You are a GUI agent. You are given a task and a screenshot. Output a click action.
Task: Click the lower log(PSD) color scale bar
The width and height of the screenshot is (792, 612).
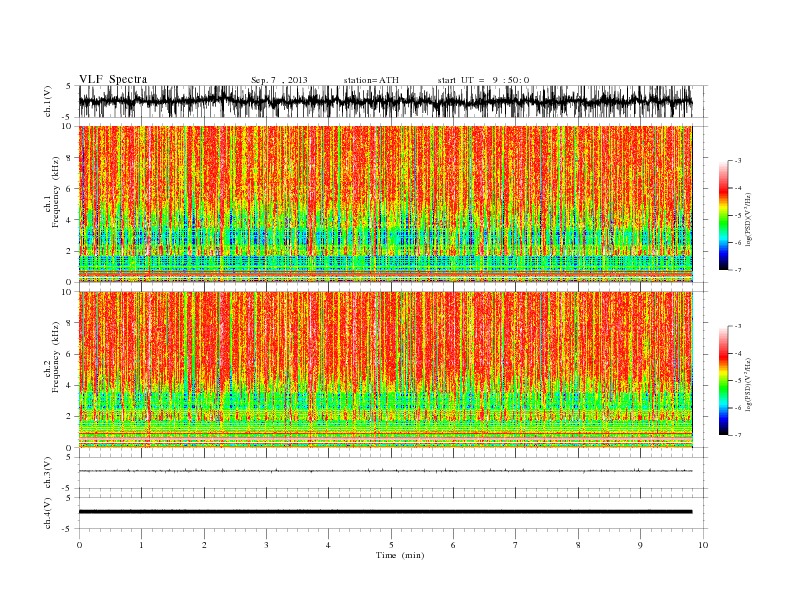(x=723, y=381)
